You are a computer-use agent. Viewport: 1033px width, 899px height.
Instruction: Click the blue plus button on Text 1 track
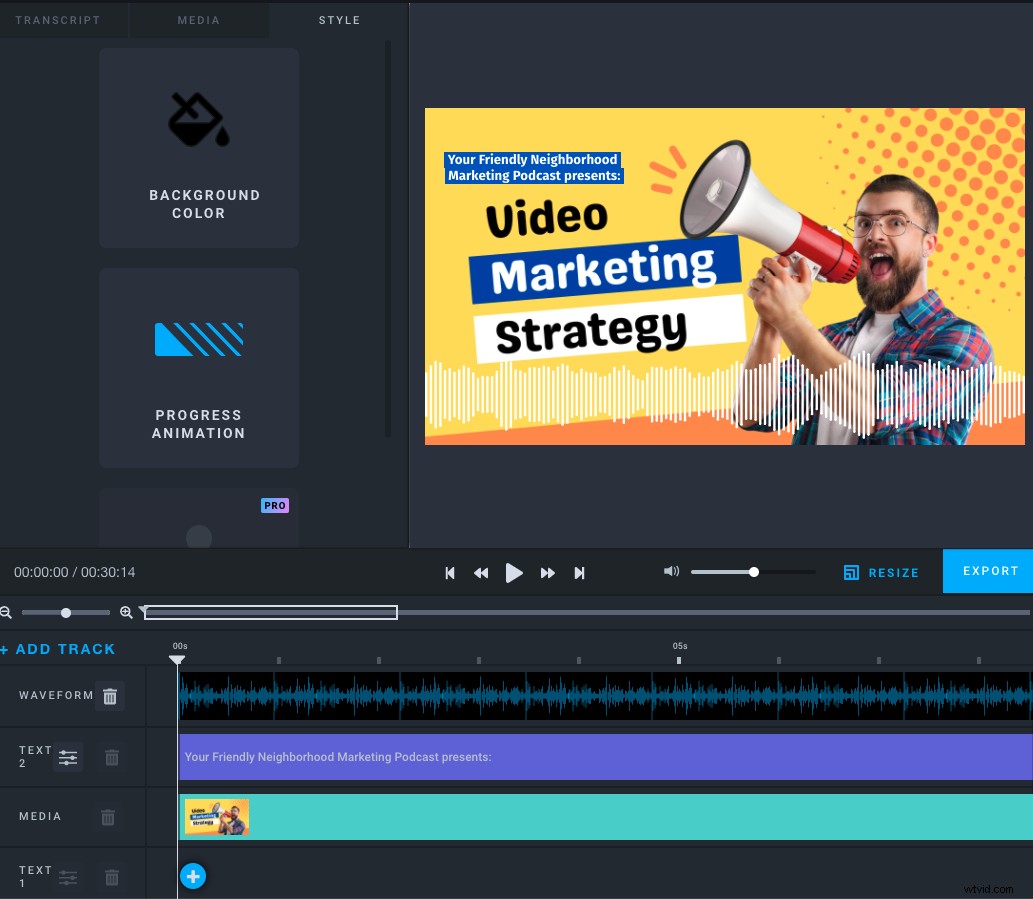tap(193, 876)
